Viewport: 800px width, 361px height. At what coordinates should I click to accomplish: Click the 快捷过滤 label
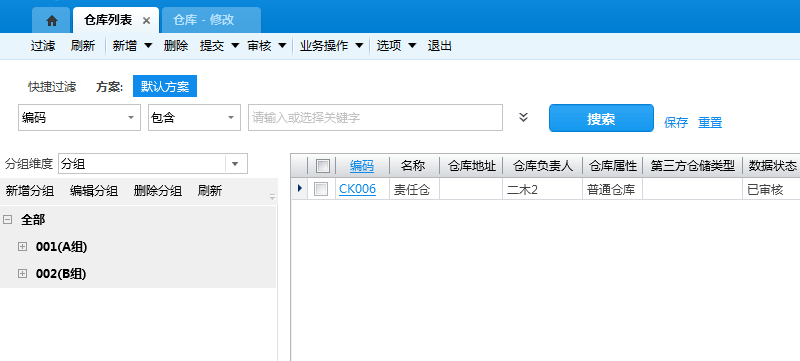[x=52, y=87]
